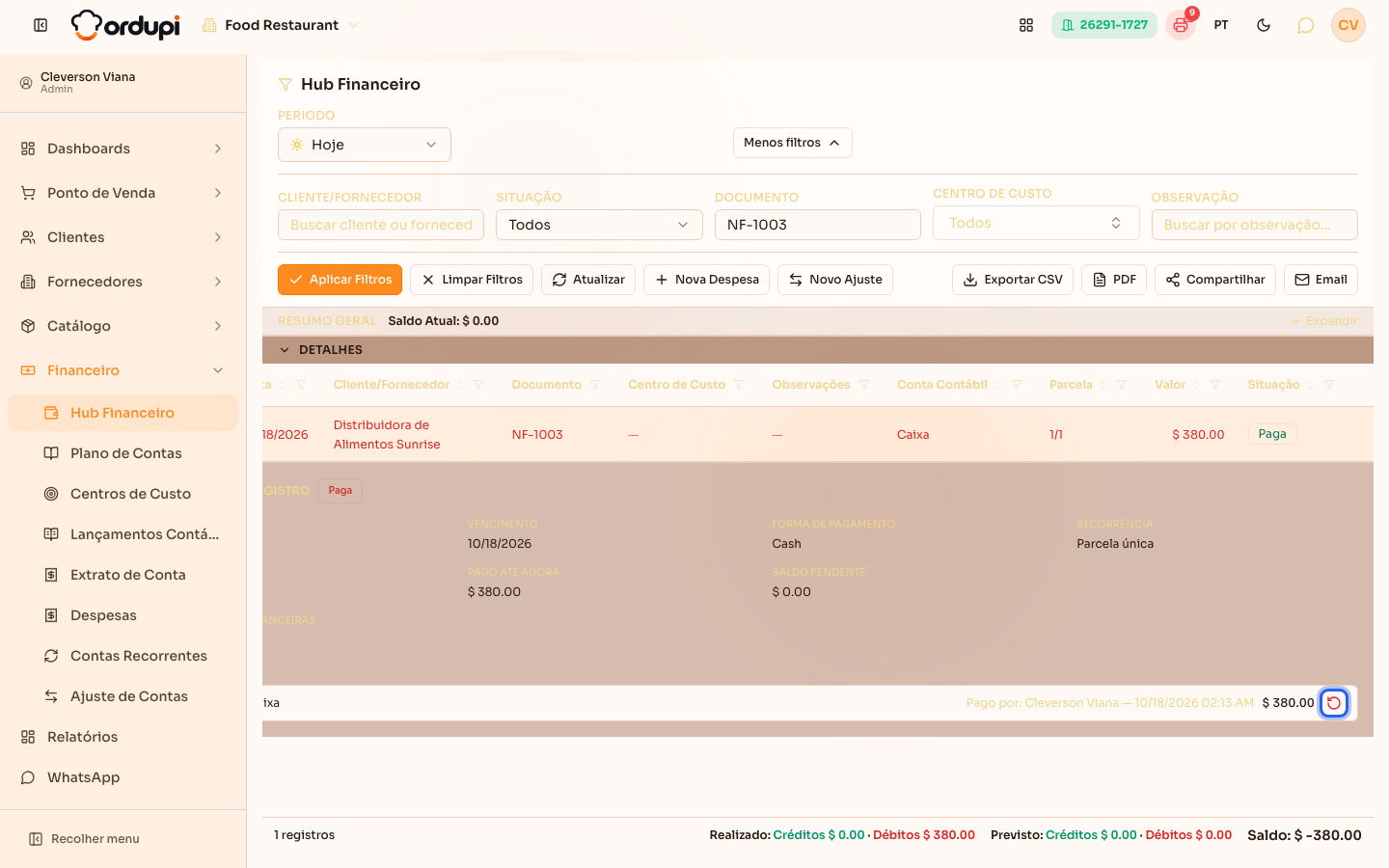This screenshot has height=868, width=1389.
Task: Click the store ID badge 26291-1727
Action: coord(1104,25)
